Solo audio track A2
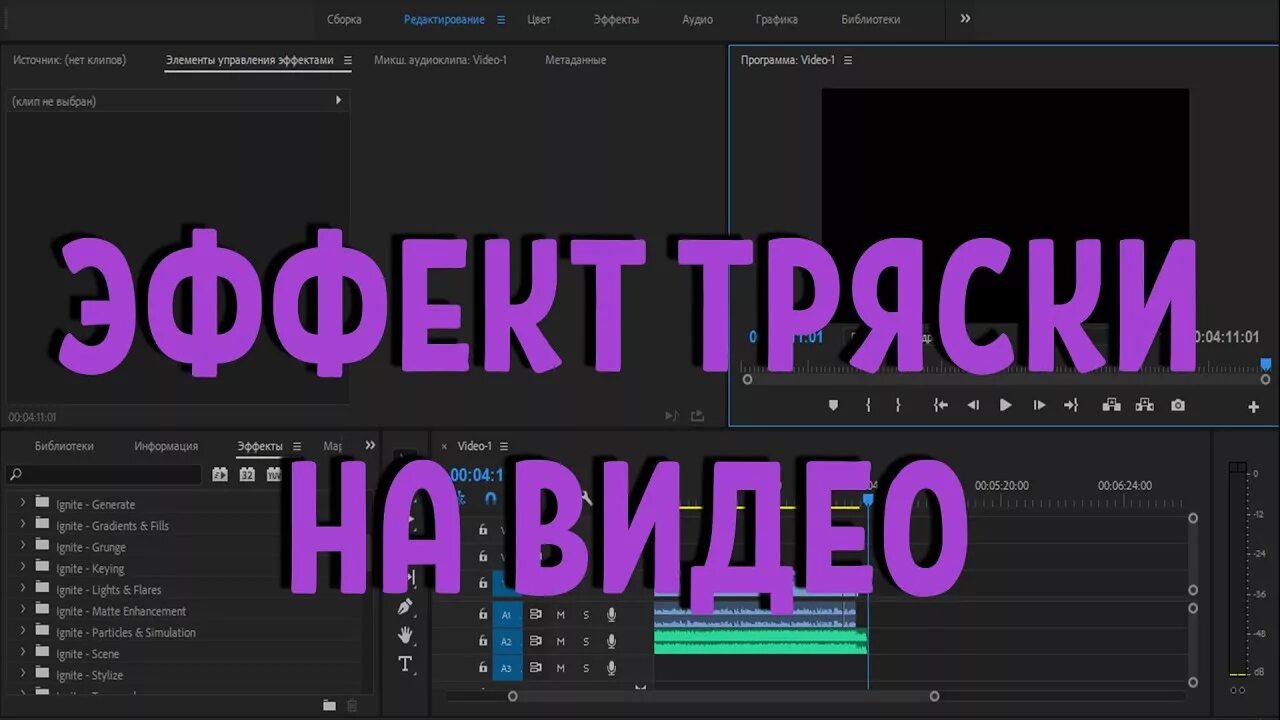The height and width of the screenshot is (720, 1280). click(x=586, y=642)
